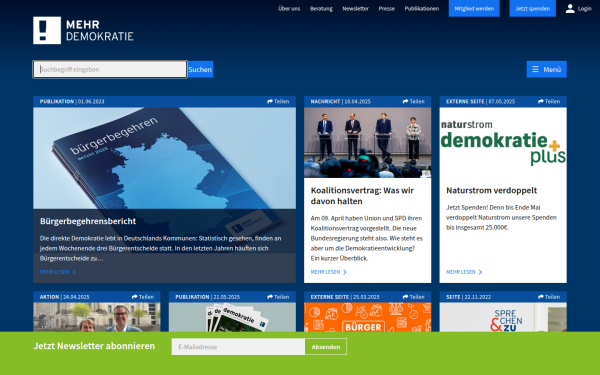Open the Aktion card photo with two men

(x=97, y=317)
